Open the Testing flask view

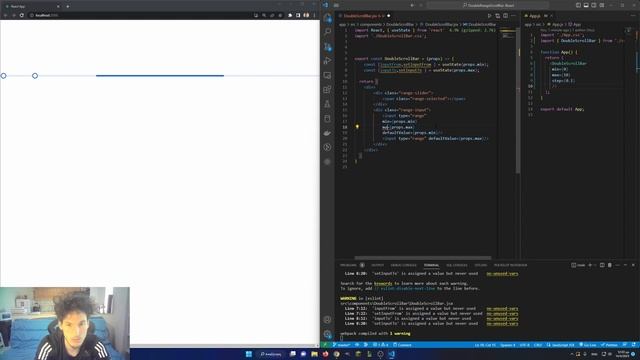coord(327,104)
